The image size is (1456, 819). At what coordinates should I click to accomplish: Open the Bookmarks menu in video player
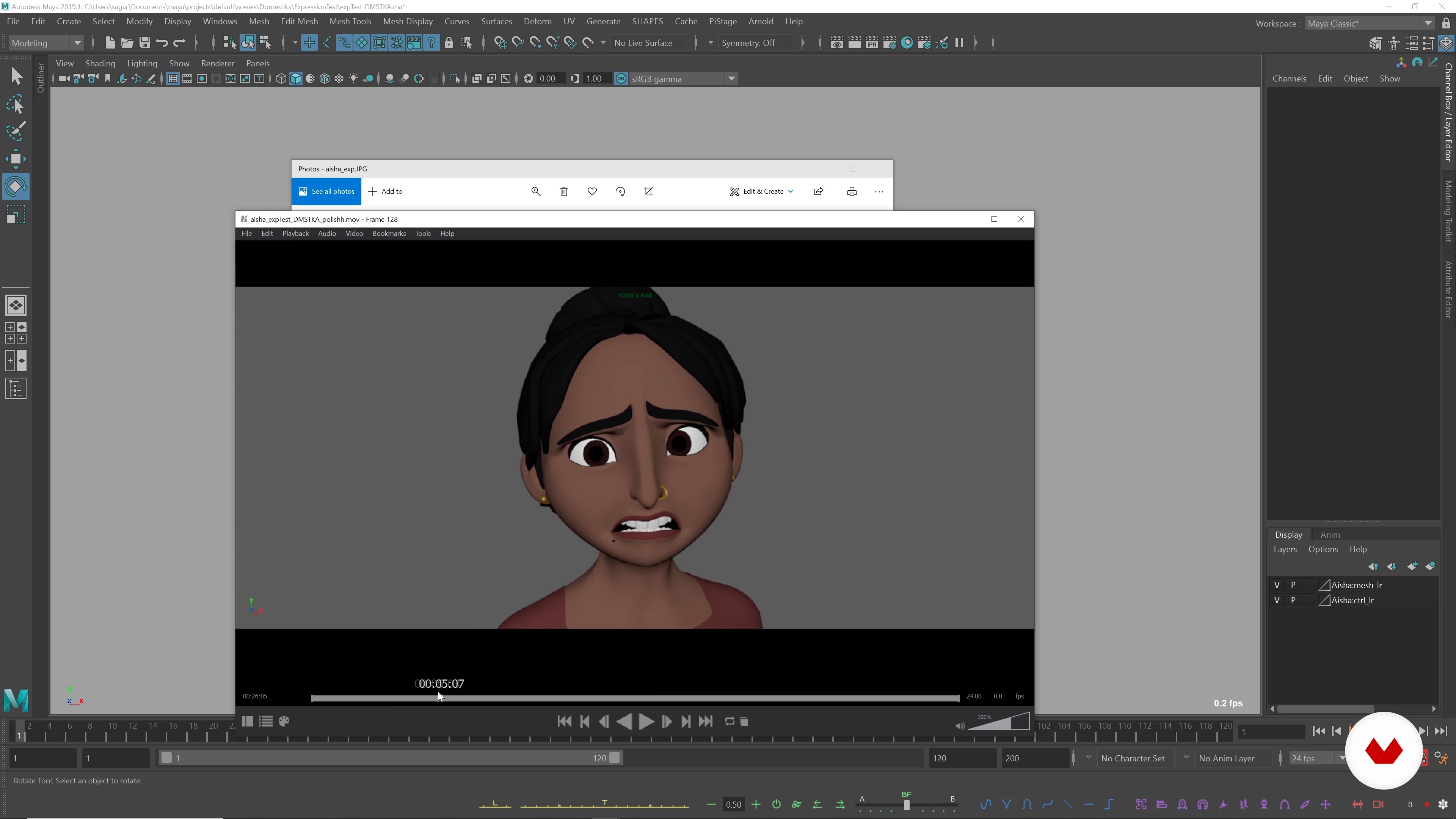pyautogui.click(x=389, y=234)
